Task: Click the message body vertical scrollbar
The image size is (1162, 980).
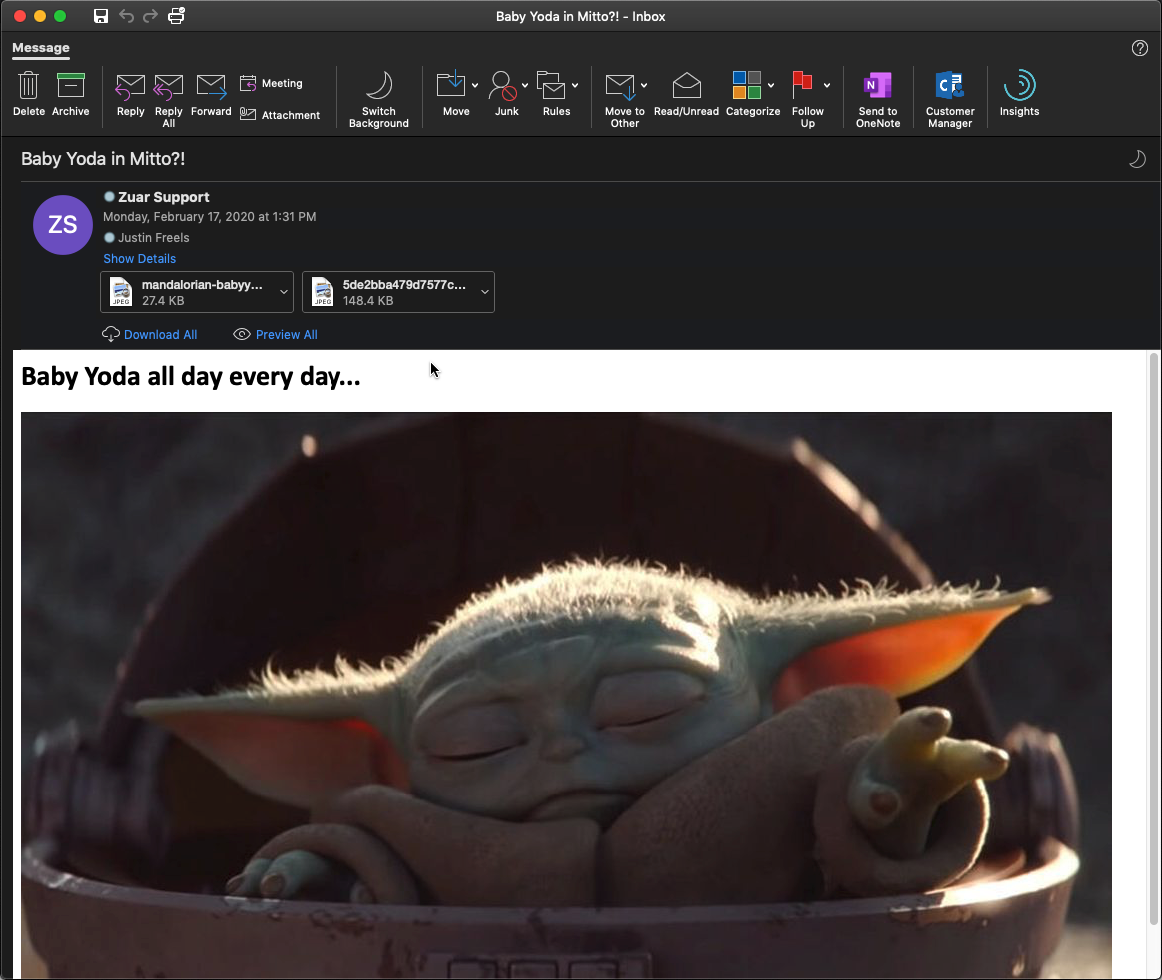Action: coord(1153,639)
